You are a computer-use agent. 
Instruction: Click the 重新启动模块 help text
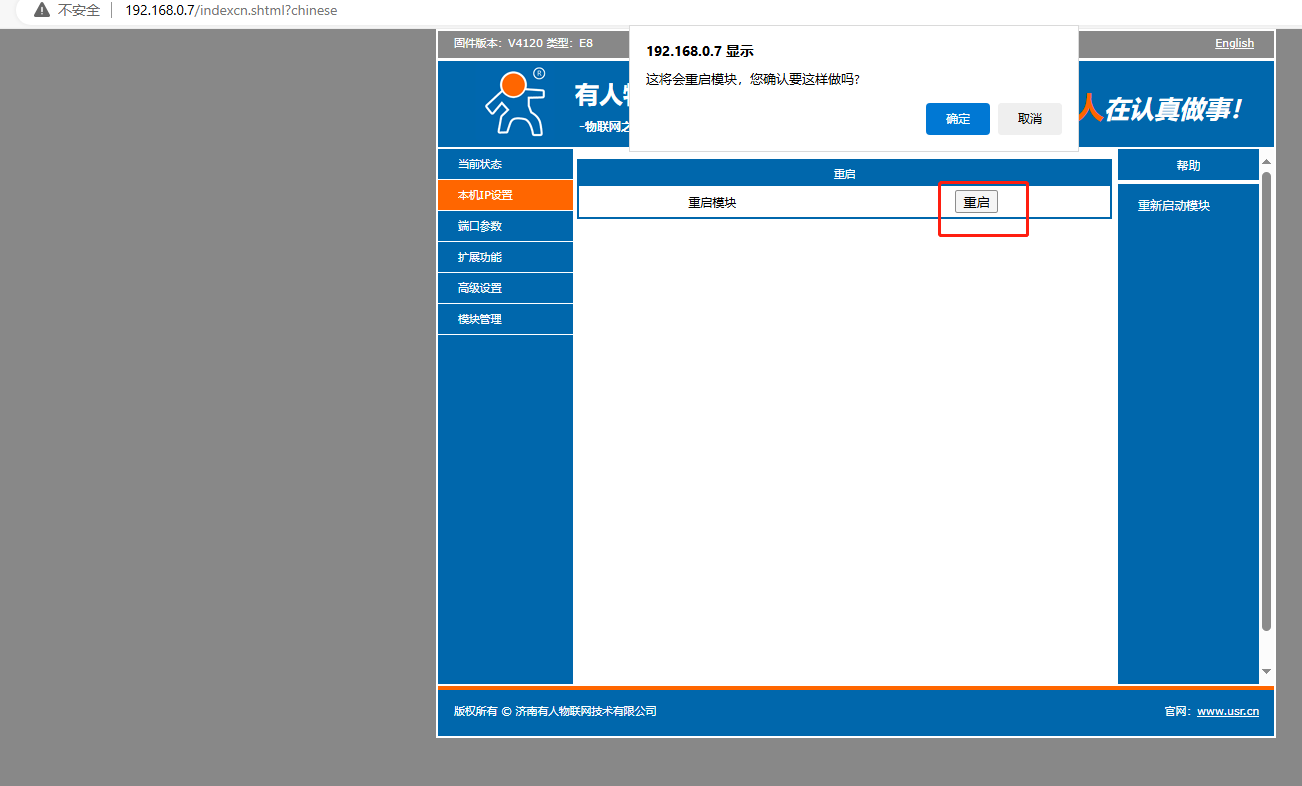click(1173, 206)
